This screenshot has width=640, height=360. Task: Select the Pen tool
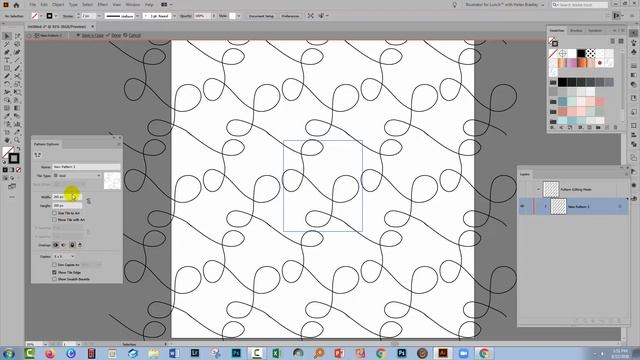pos(7,52)
